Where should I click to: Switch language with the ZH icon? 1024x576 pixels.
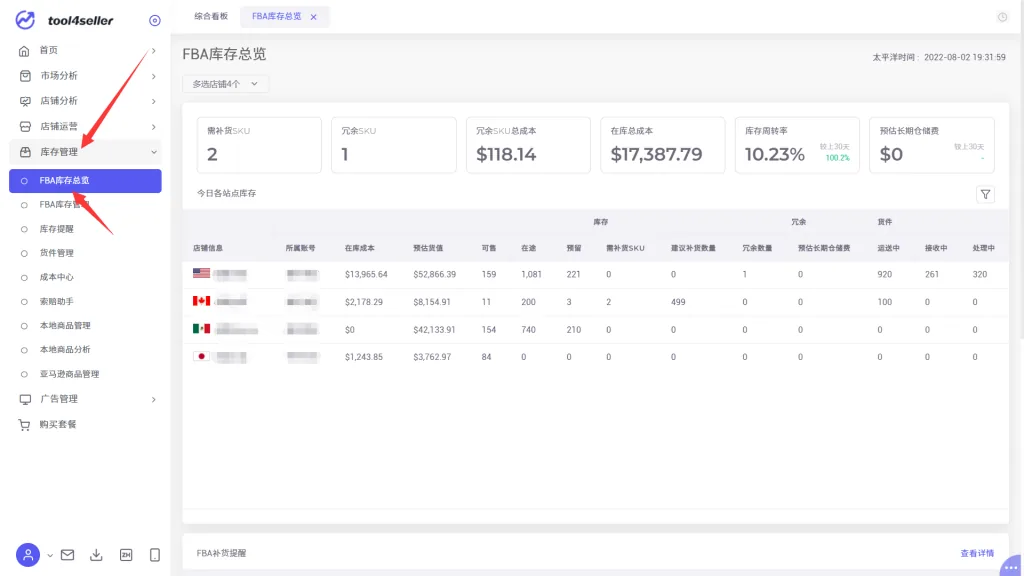tap(126, 555)
